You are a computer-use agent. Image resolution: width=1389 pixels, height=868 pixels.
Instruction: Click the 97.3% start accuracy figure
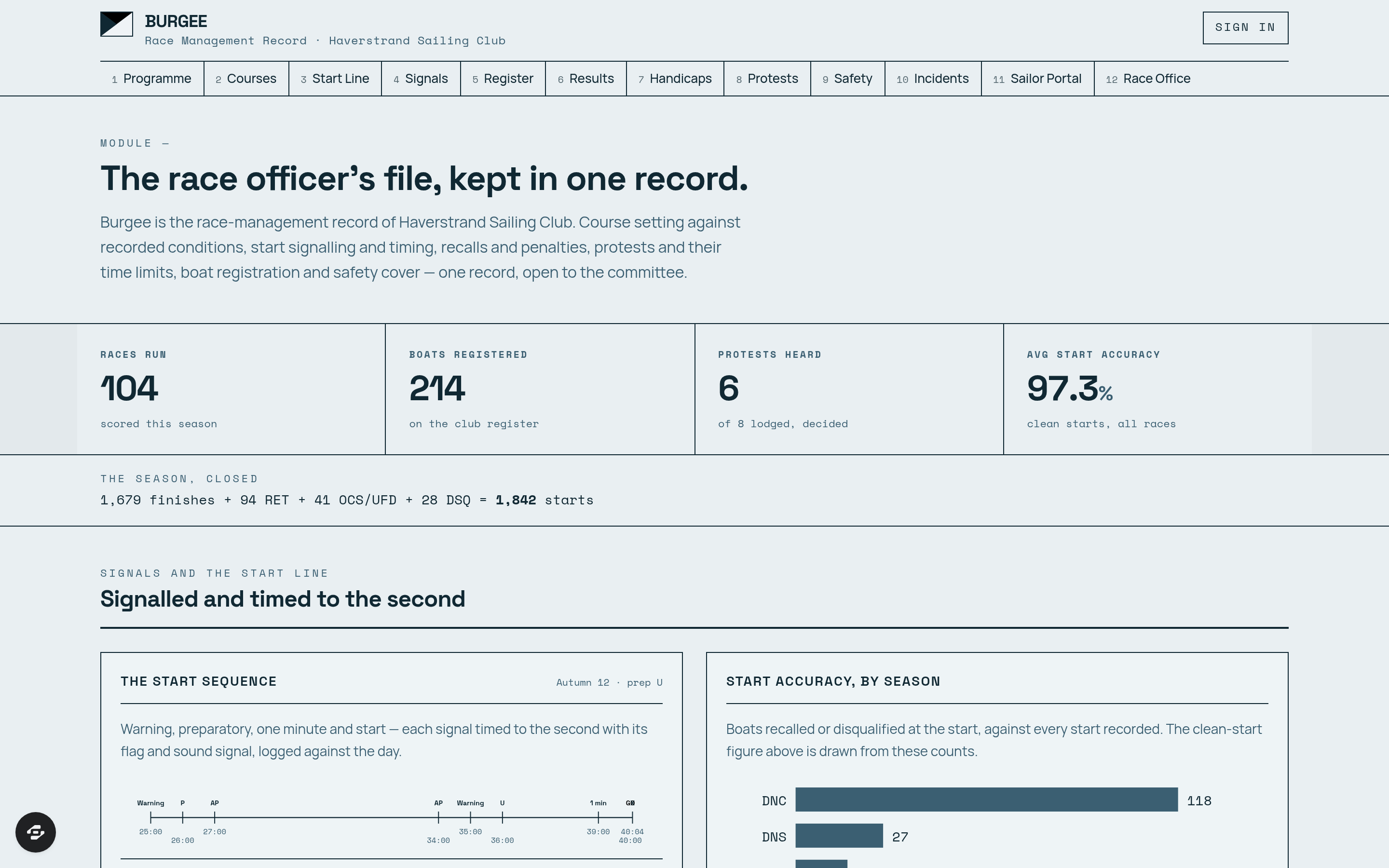tap(1070, 389)
